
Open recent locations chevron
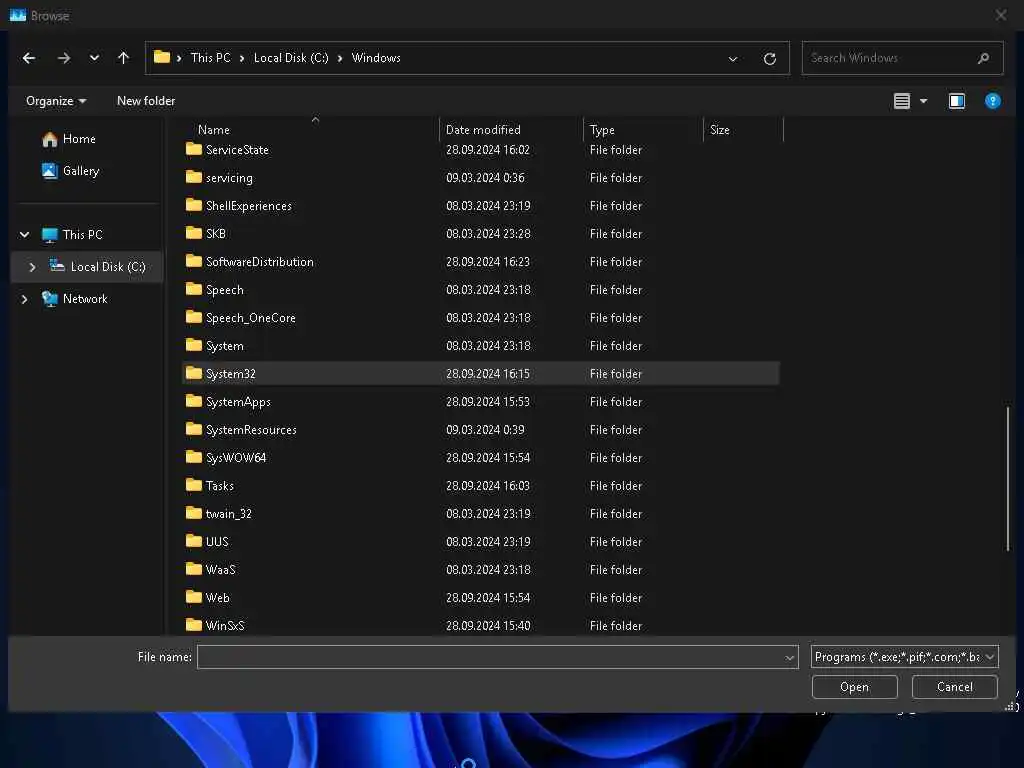[94, 58]
